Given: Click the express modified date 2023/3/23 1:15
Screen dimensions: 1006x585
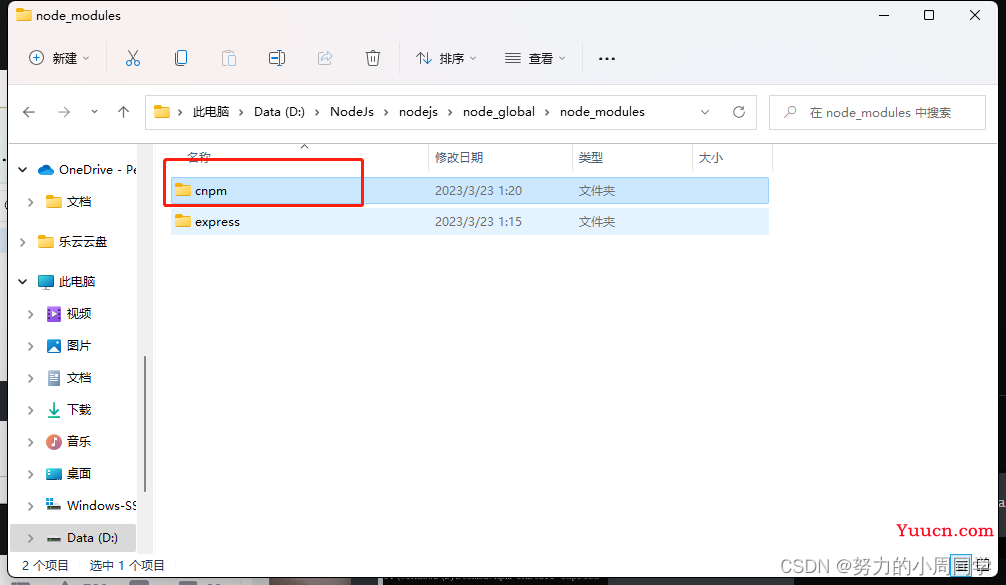Looking at the screenshot, I should (478, 221).
